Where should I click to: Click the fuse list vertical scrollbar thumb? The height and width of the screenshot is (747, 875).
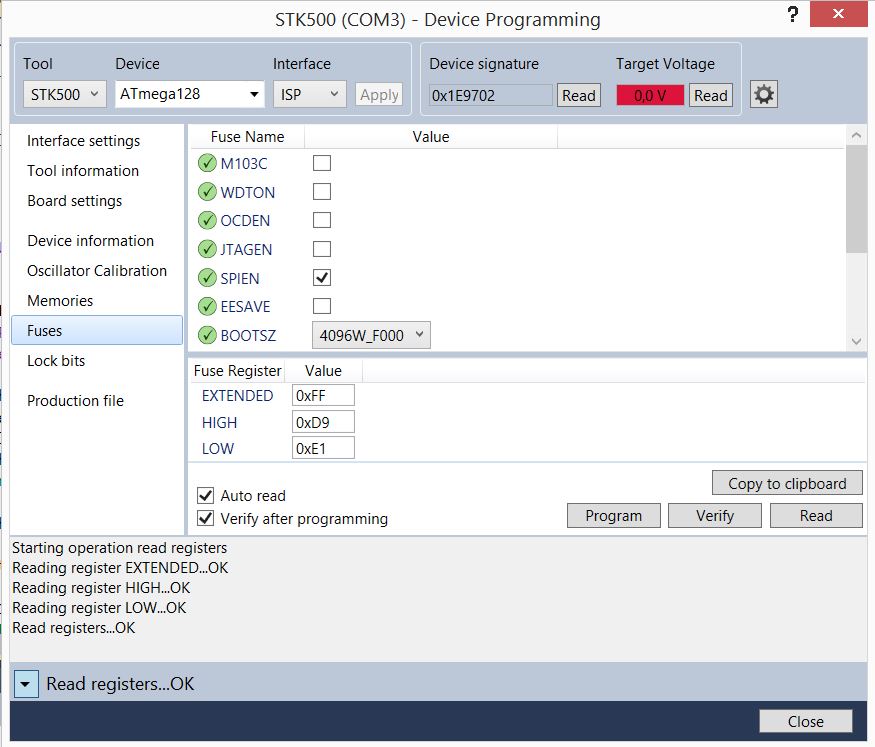(856, 199)
